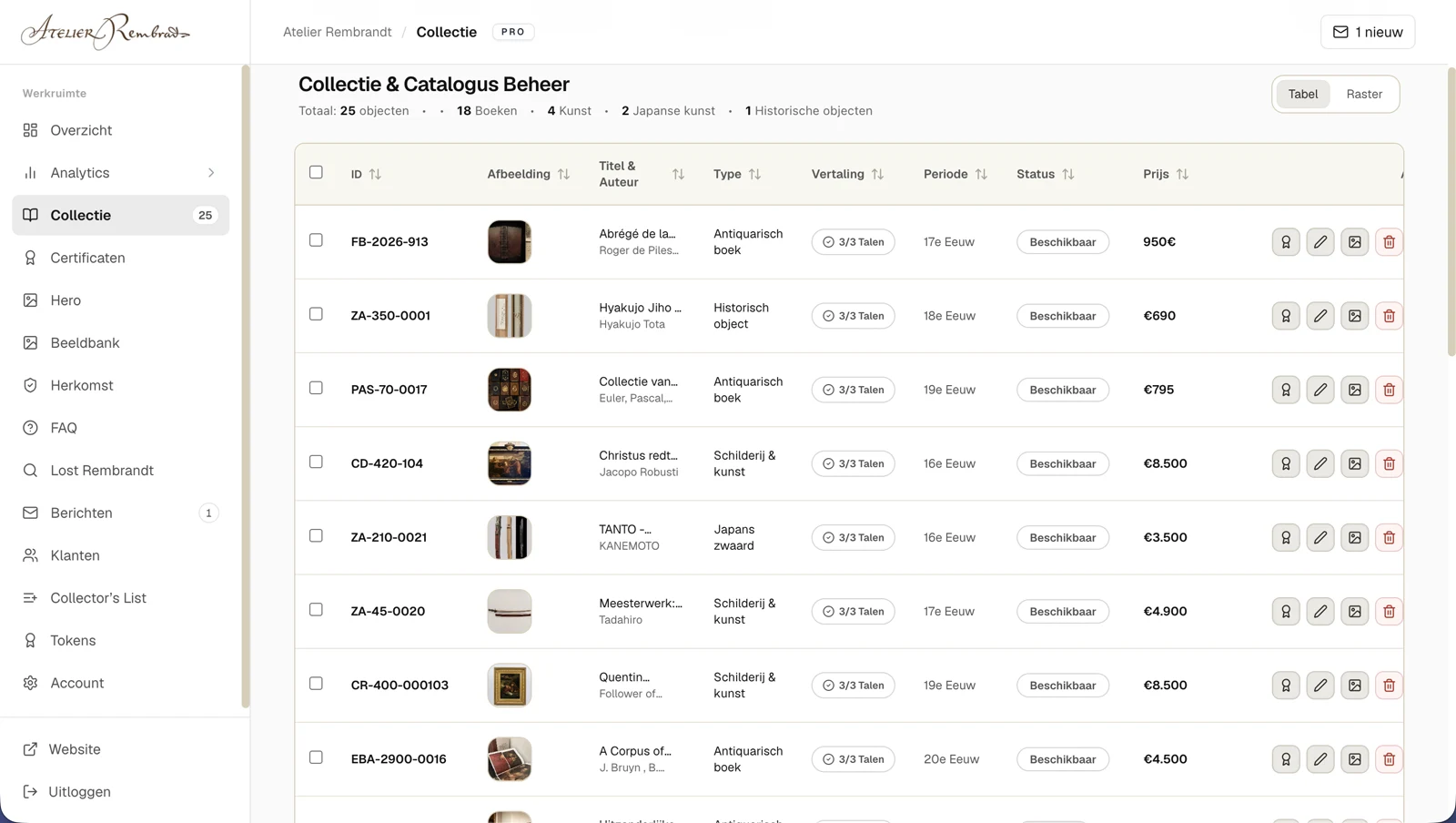Check the box for FB-2026-913
This screenshot has height=823, width=1456.
pos(316,240)
